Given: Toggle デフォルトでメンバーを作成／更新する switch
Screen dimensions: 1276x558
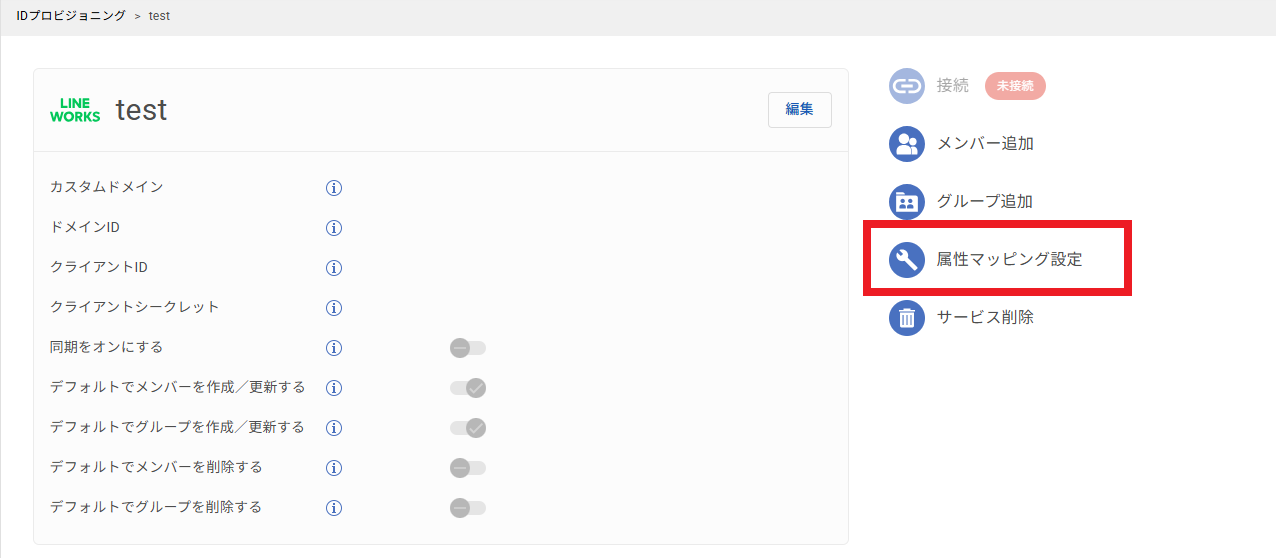Looking at the screenshot, I should click(468, 388).
